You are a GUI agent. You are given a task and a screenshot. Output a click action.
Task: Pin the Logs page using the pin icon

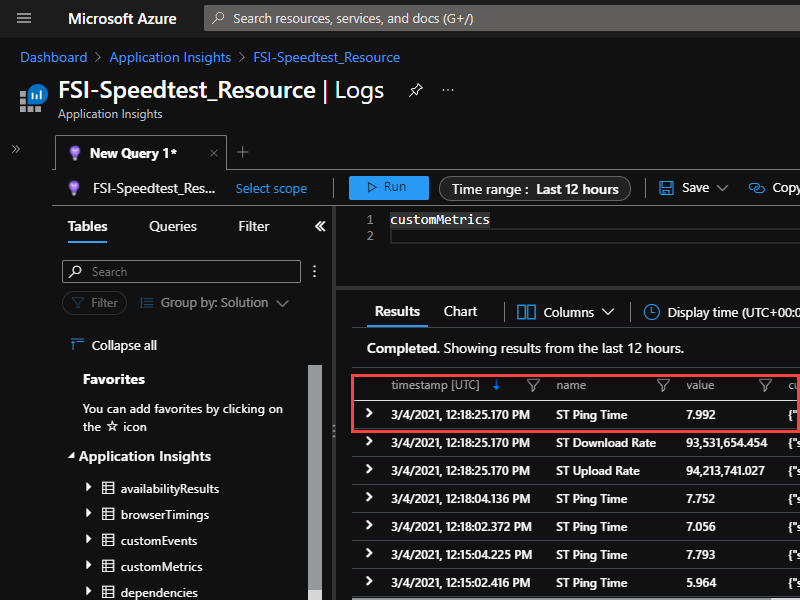(x=415, y=90)
